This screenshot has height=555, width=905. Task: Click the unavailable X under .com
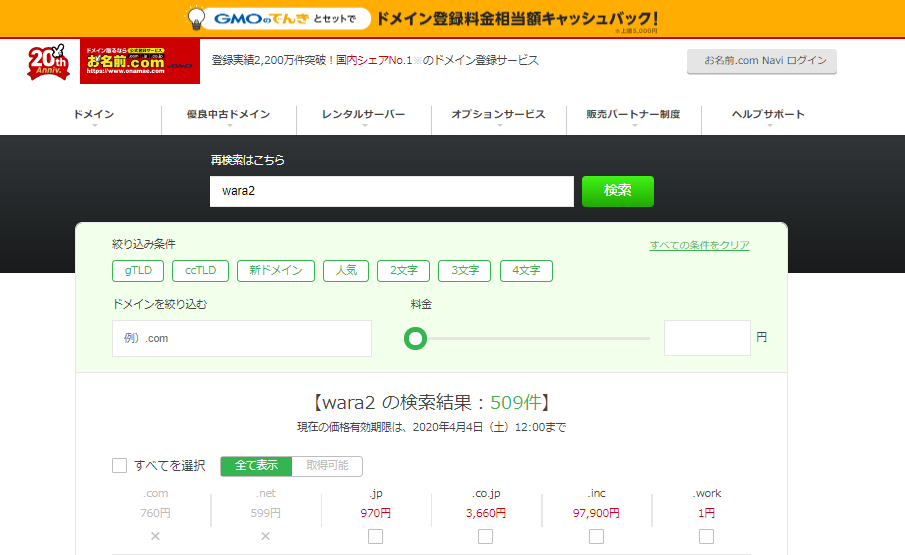pos(155,536)
